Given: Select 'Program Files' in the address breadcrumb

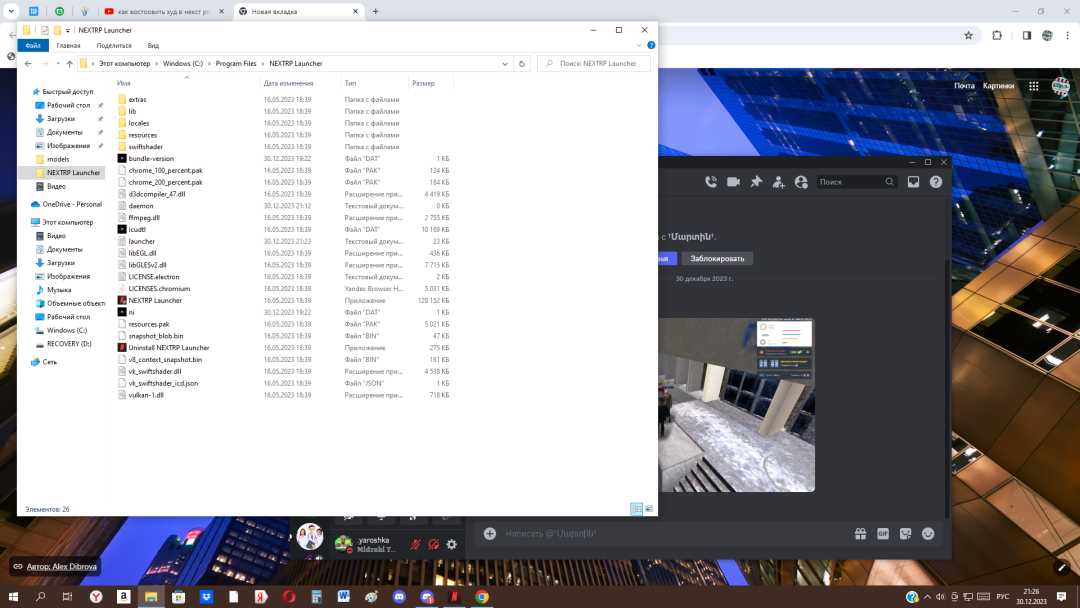Looking at the screenshot, I should 236,63.
